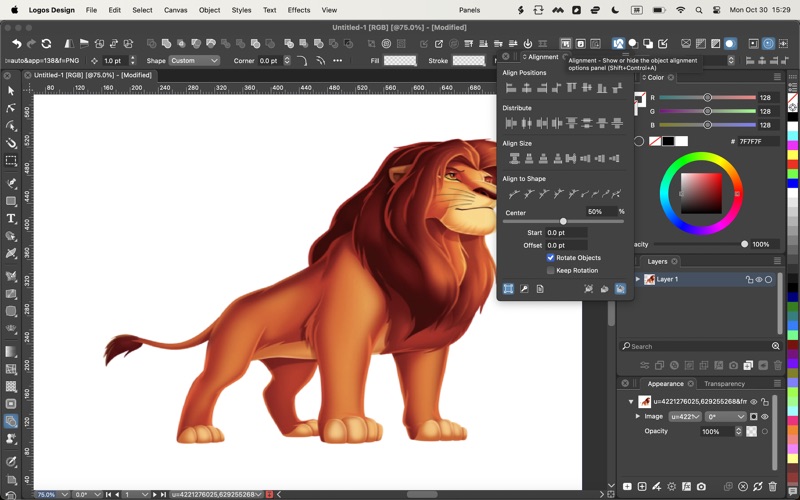800x500 pixels.
Task: Click the Logos Design app menu
Action: click(x=52, y=10)
